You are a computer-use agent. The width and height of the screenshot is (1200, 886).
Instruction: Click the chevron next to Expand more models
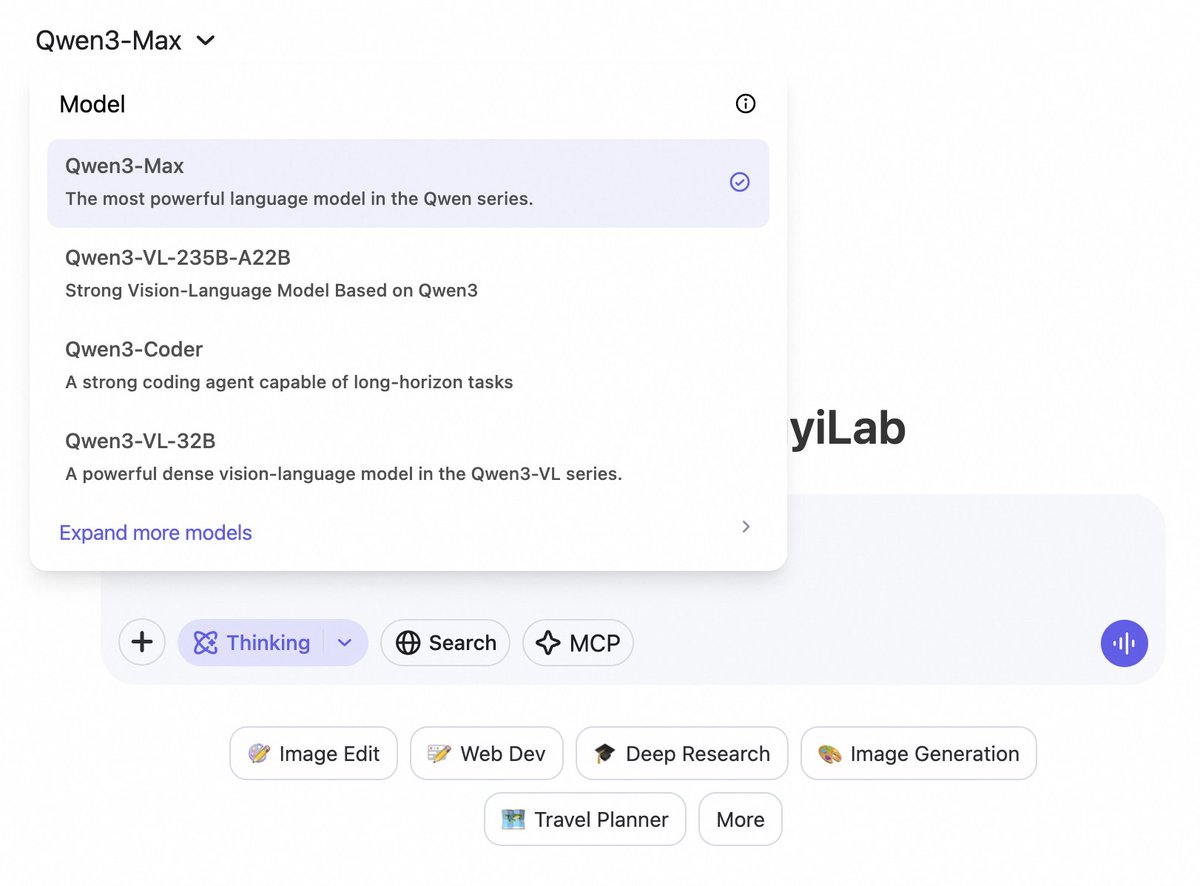click(x=745, y=527)
